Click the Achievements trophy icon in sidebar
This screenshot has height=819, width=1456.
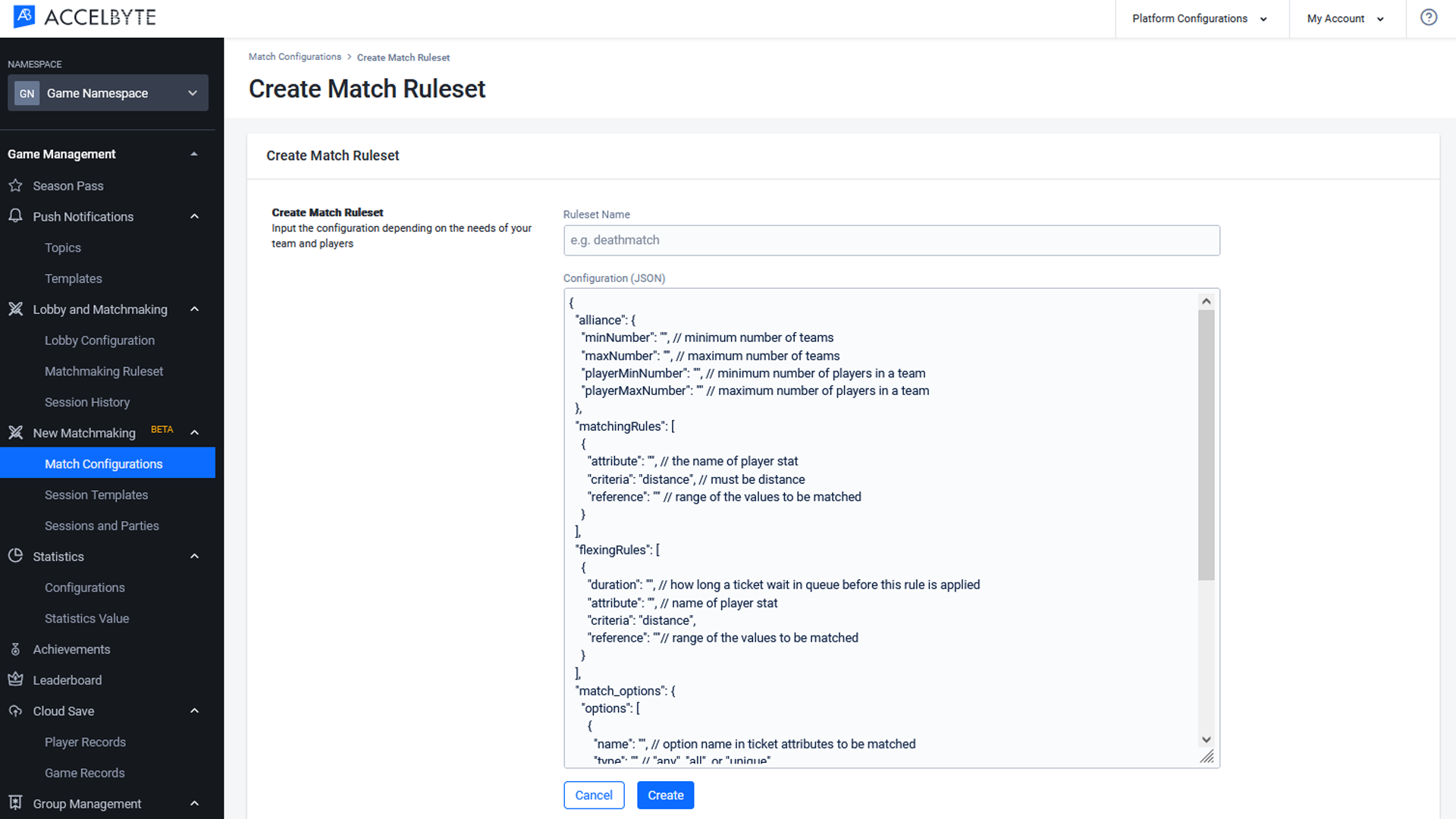pos(16,649)
